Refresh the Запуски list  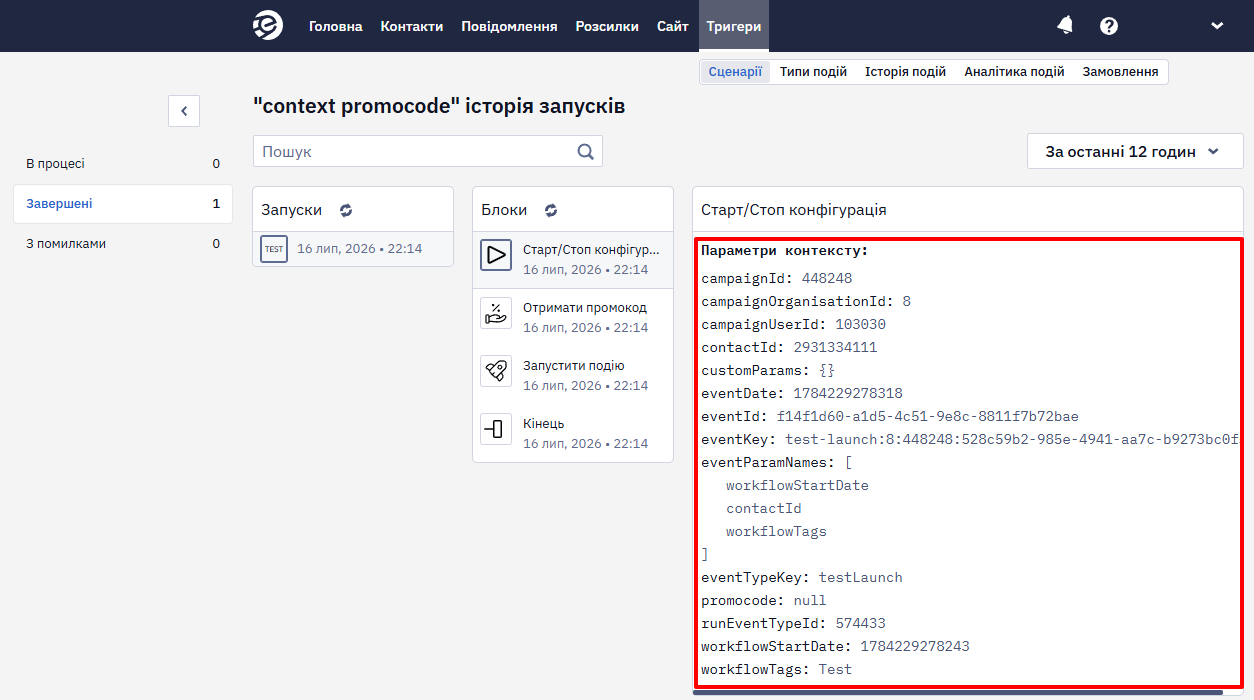(x=346, y=210)
